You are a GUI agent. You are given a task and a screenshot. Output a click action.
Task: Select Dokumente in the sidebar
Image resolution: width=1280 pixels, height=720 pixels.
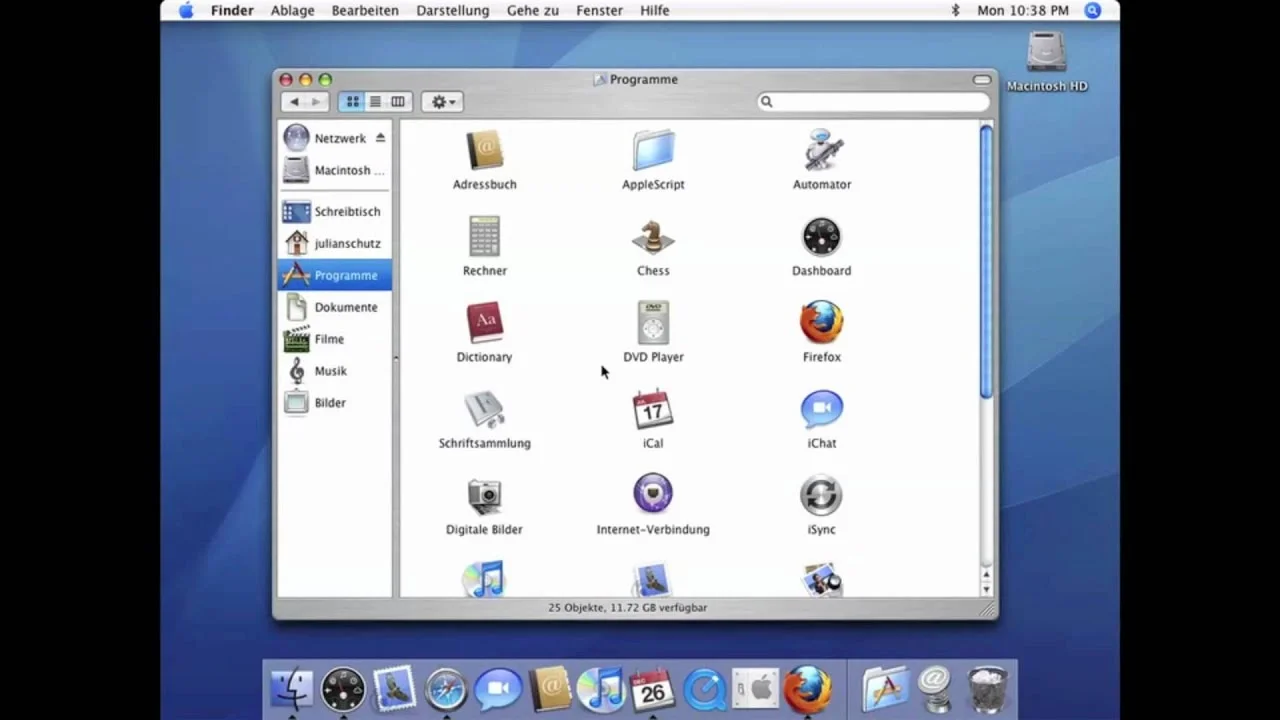coord(334,307)
